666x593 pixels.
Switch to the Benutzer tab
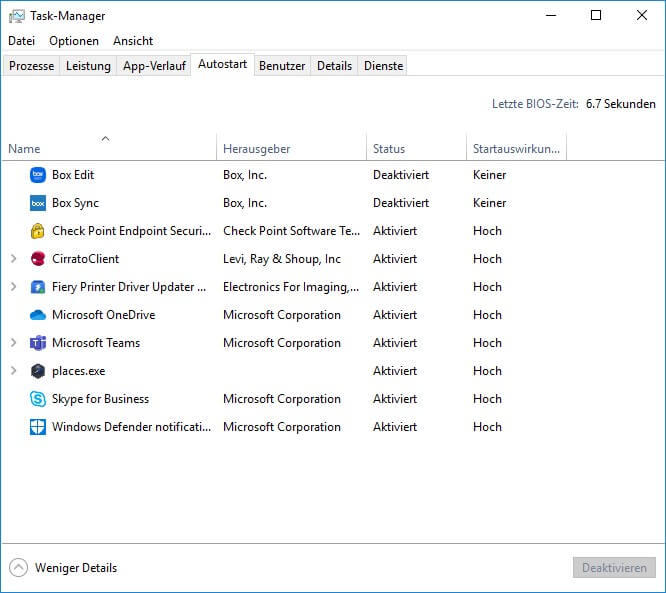pyautogui.click(x=282, y=66)
